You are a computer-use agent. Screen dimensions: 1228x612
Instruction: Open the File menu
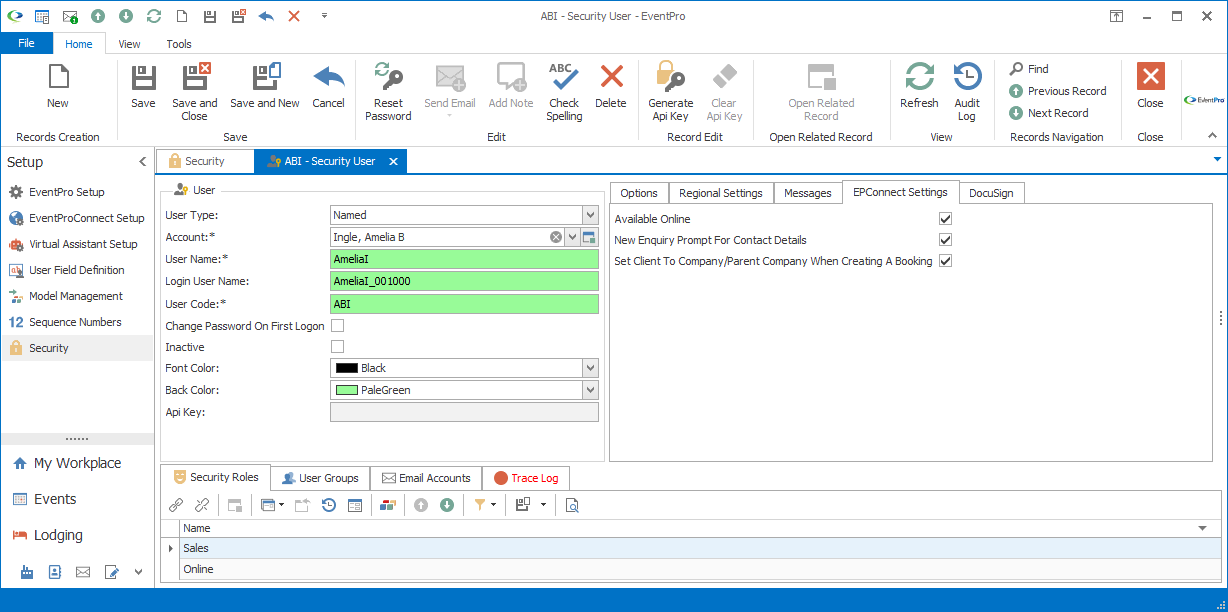26,43
